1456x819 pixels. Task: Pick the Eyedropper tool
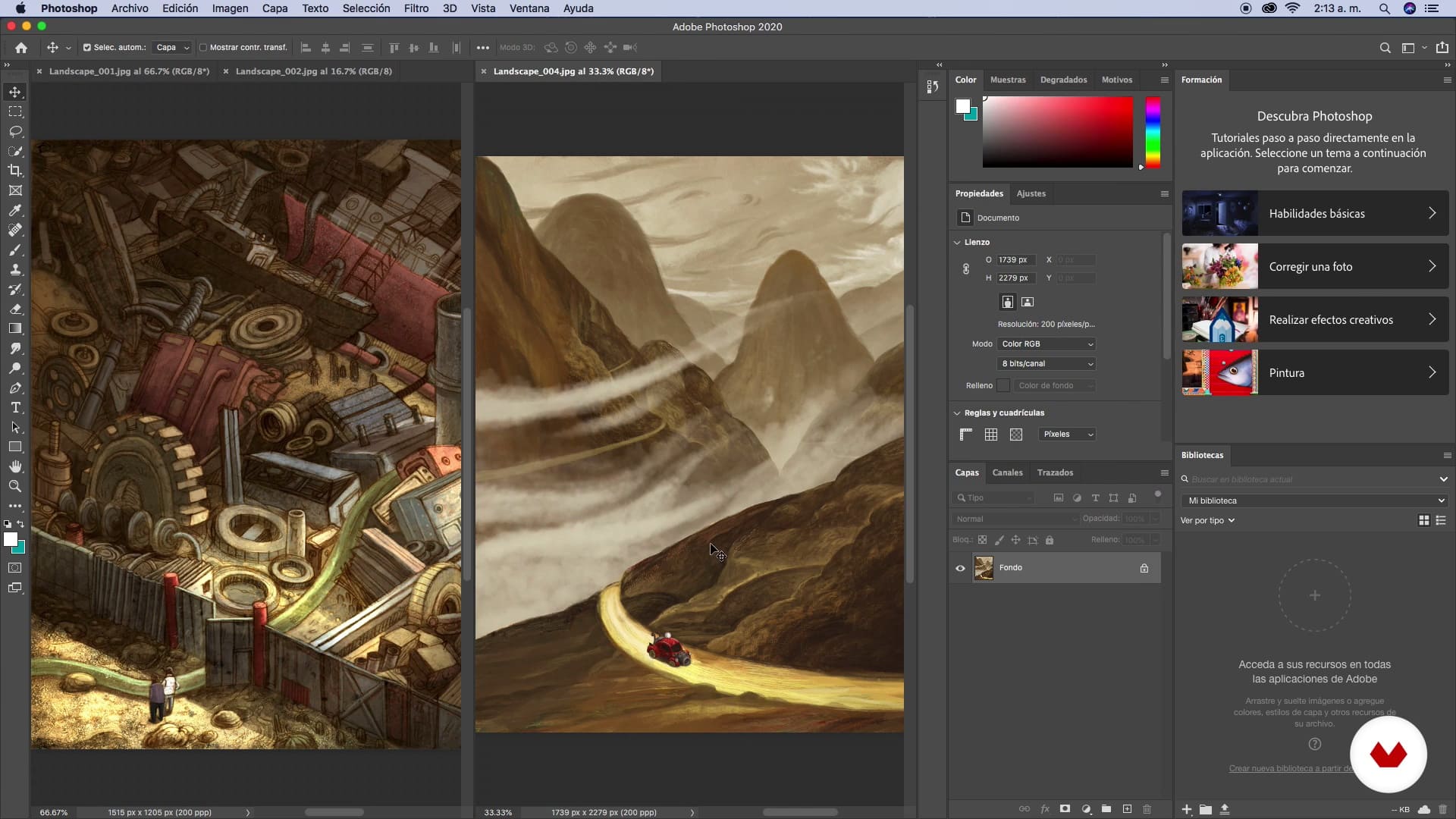pos(15,210)
